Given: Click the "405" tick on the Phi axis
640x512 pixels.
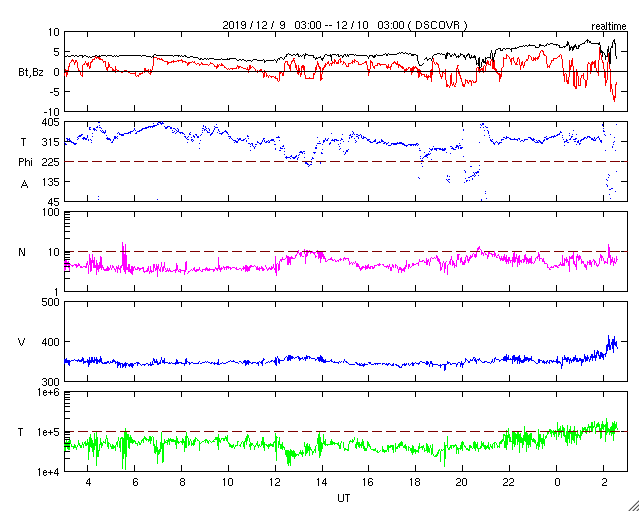Looking at the screenshot, I should point(51,122).
